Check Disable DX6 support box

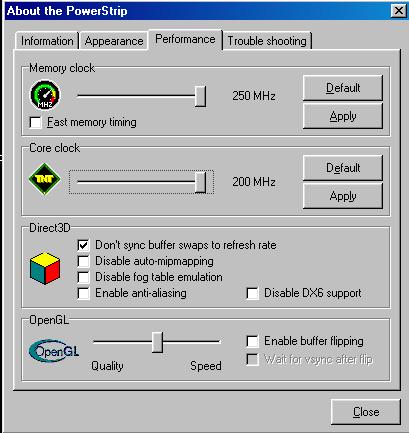tap(252, 293)
